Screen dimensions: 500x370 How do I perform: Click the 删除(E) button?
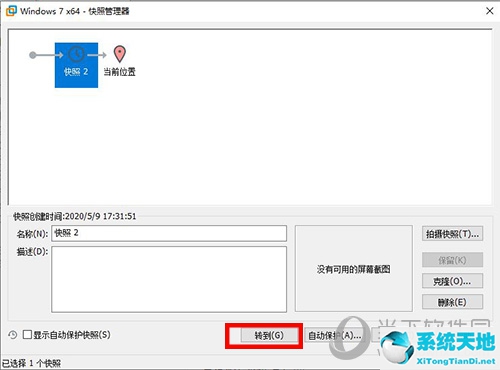pos(452,302)
